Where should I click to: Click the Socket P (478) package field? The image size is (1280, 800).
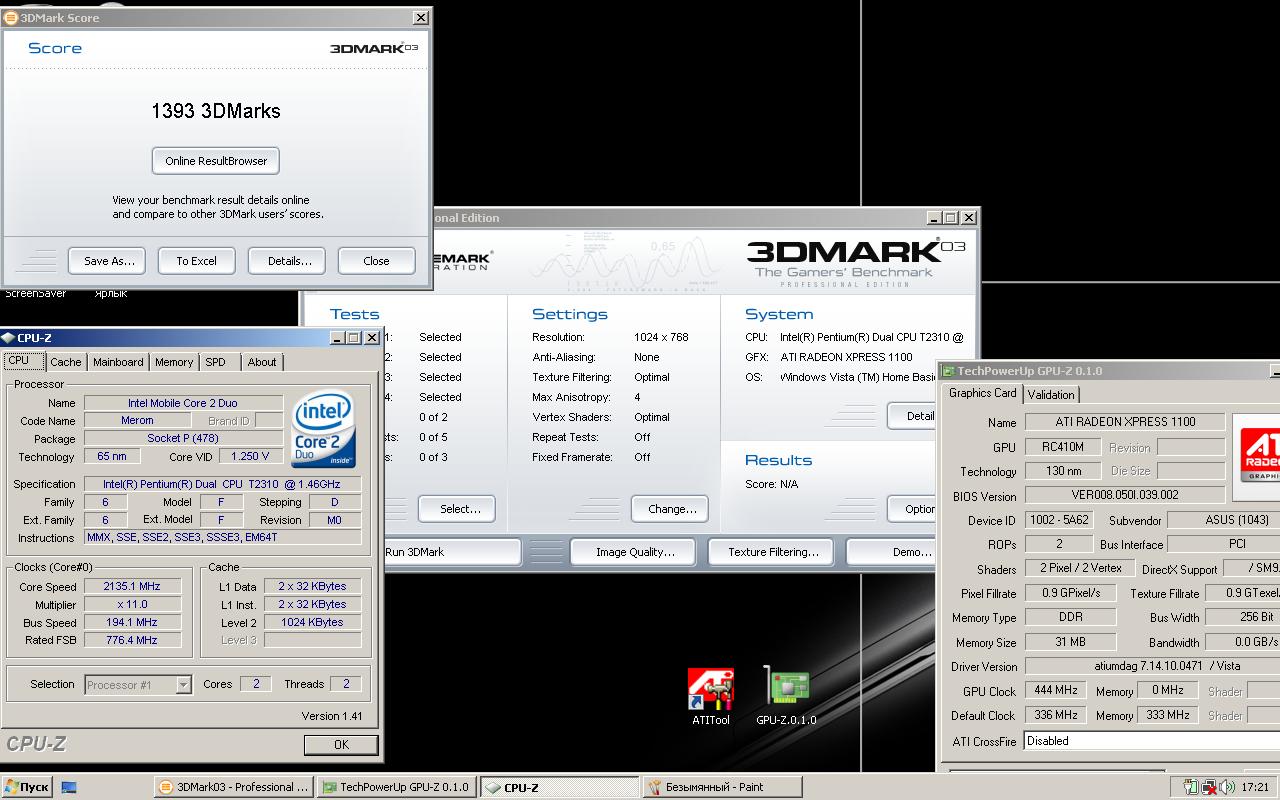click(x=183, y=439)
